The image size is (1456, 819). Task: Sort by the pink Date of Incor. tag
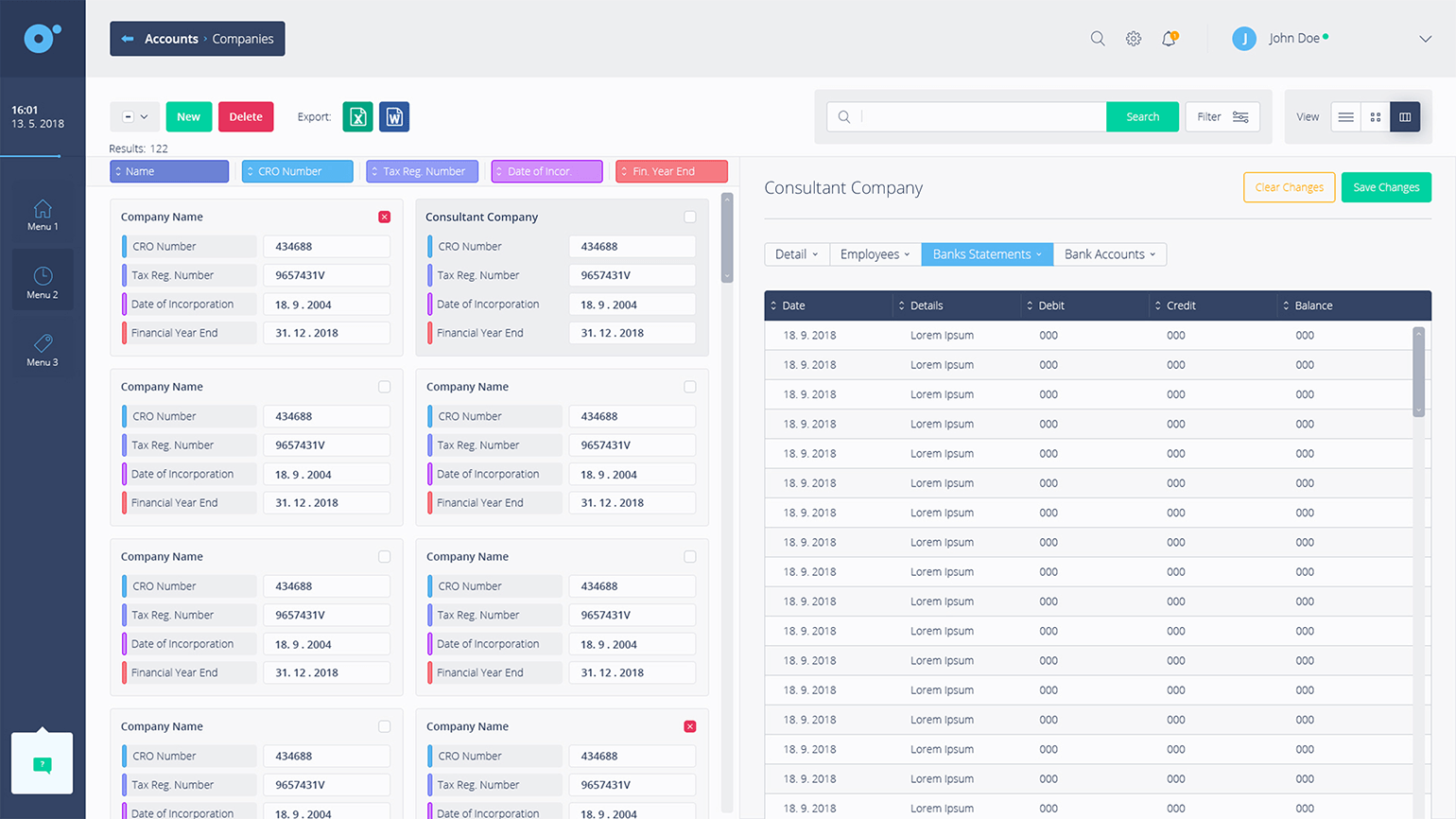click(x=546, y=171)
